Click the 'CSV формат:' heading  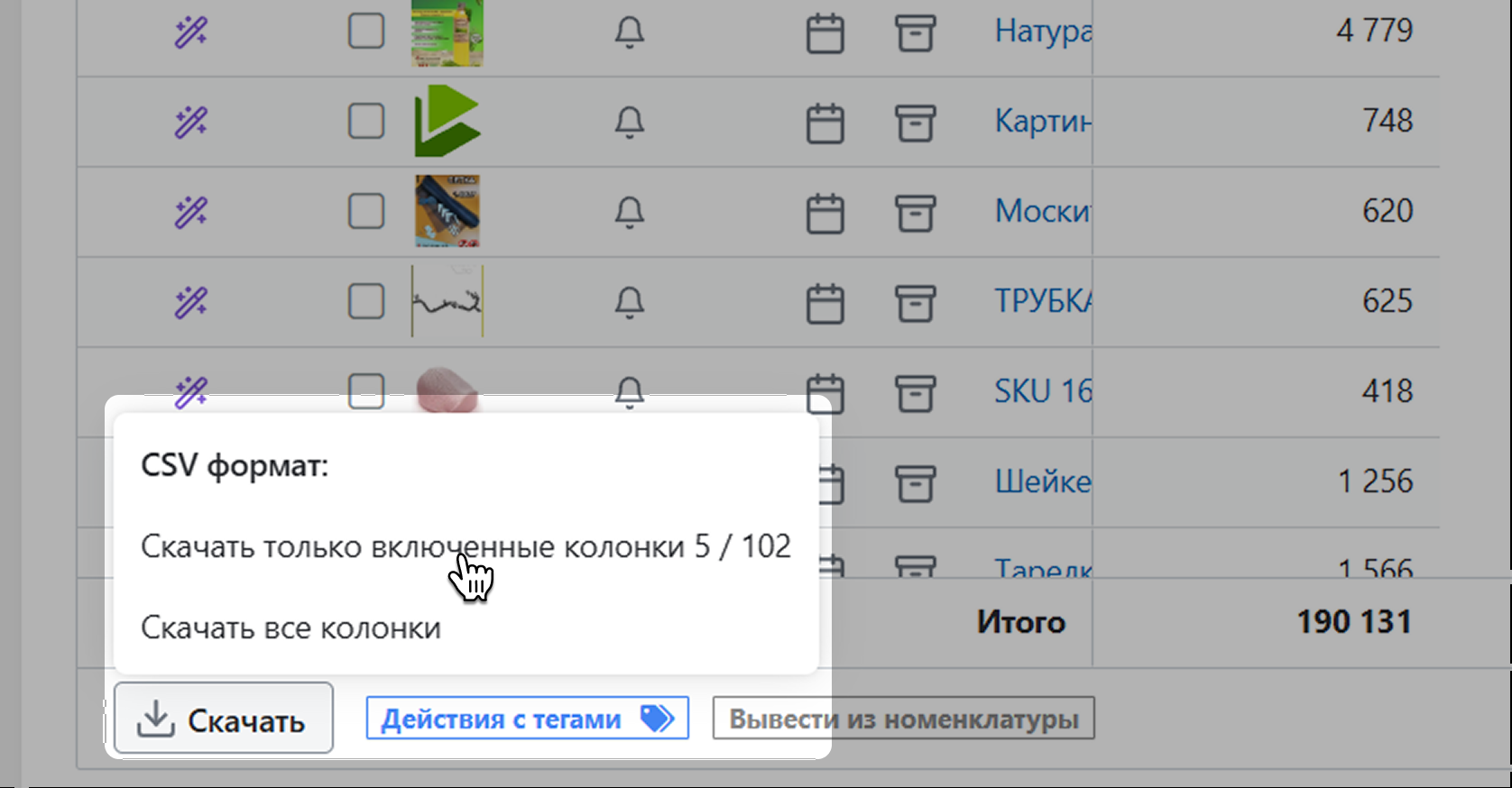[235, 466]
